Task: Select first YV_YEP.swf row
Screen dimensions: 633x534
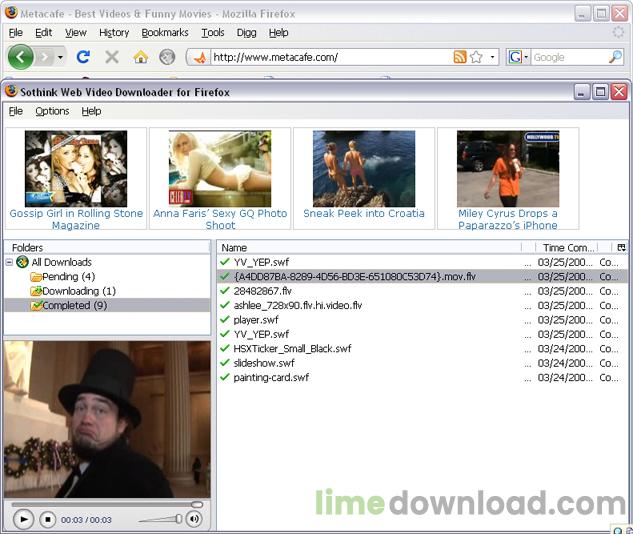Action: click(x=422, y=262)
